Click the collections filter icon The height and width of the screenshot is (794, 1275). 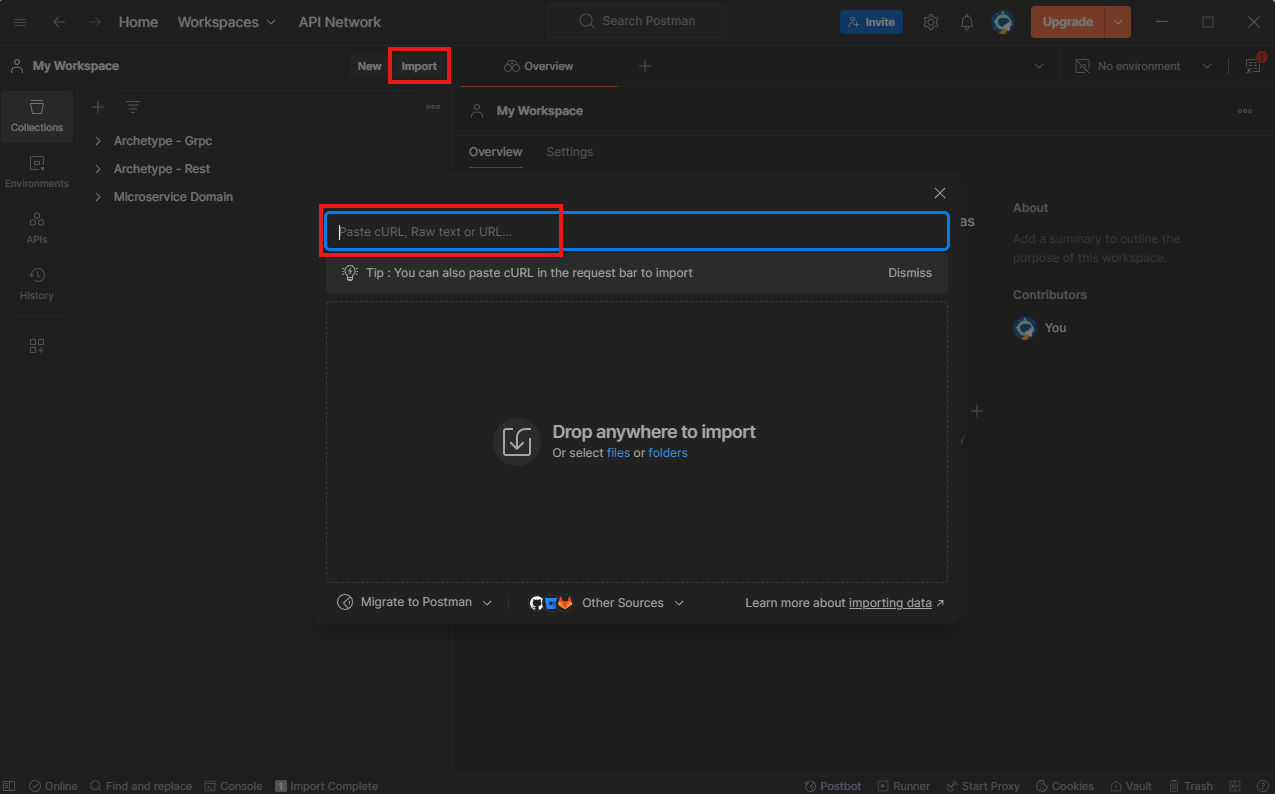(133, 107)
